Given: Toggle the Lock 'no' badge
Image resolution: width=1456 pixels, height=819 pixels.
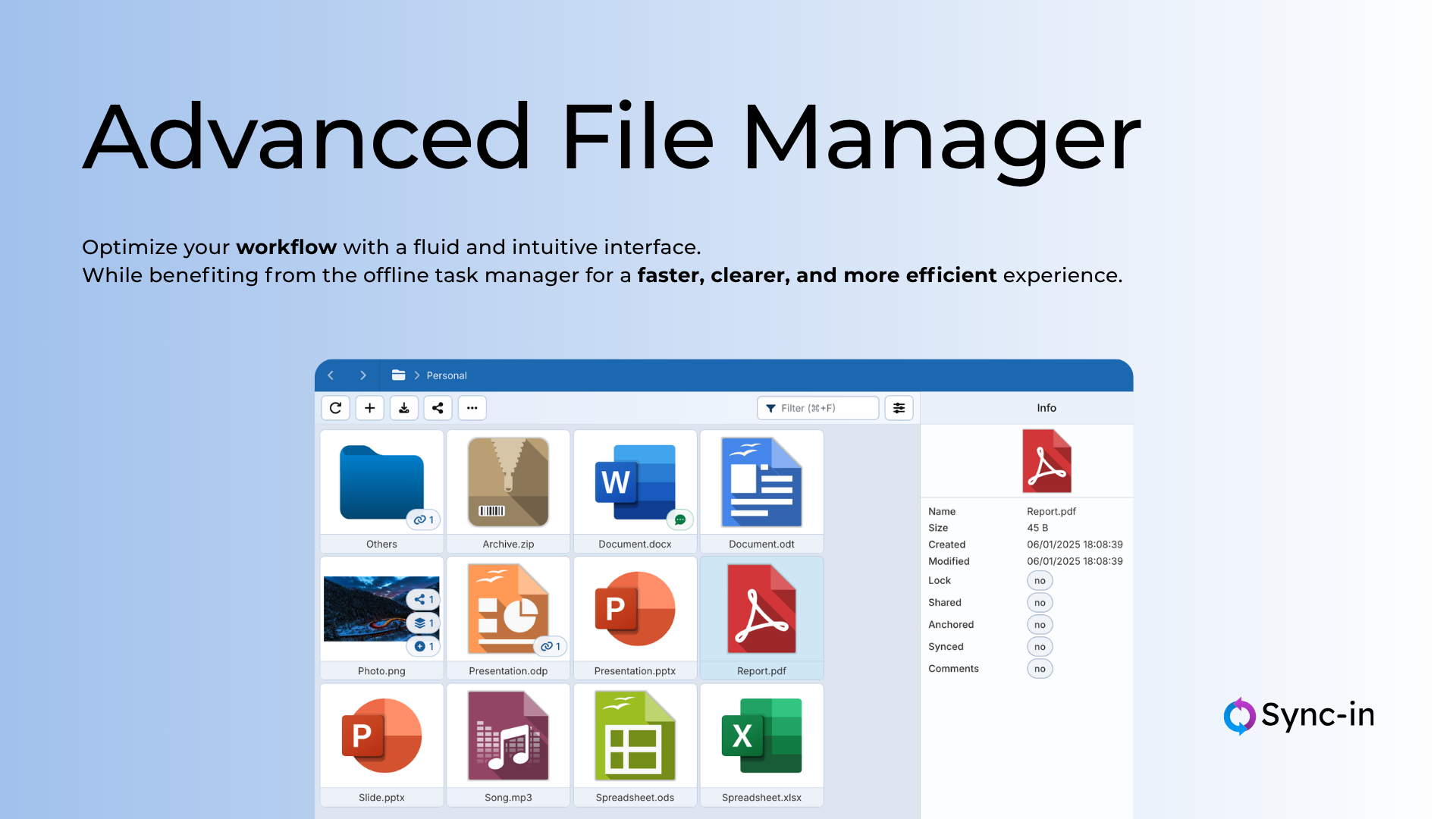Looking at the screenshot, I should (1039, 581).
